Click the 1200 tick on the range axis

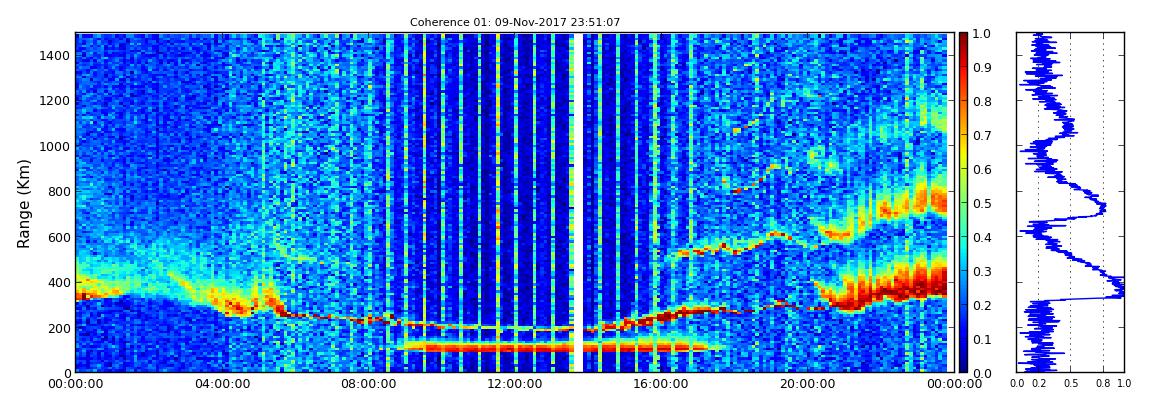tap(55, 100)
